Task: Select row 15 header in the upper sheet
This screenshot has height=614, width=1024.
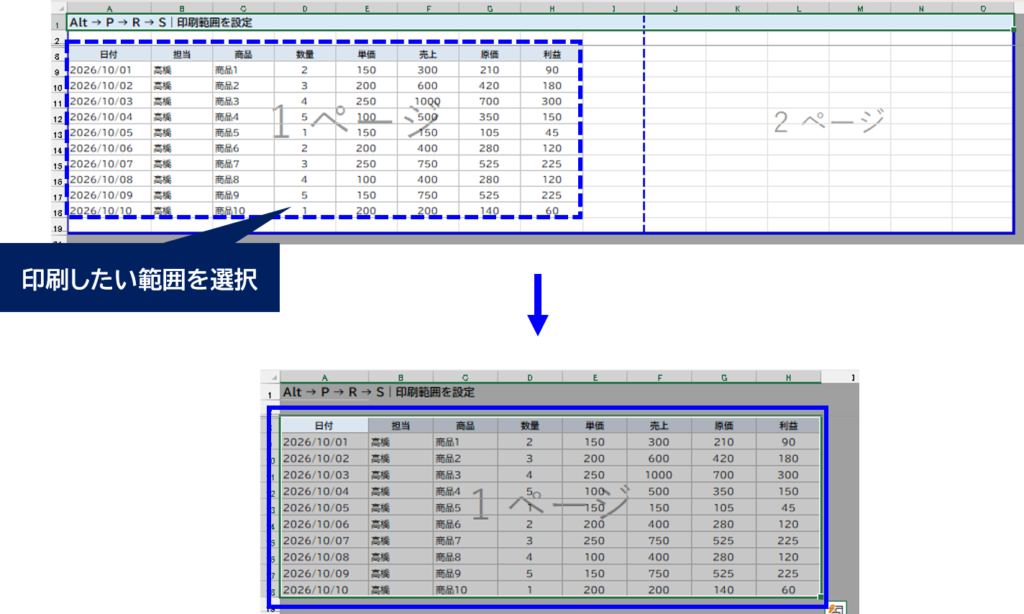Action: [58, 166]
